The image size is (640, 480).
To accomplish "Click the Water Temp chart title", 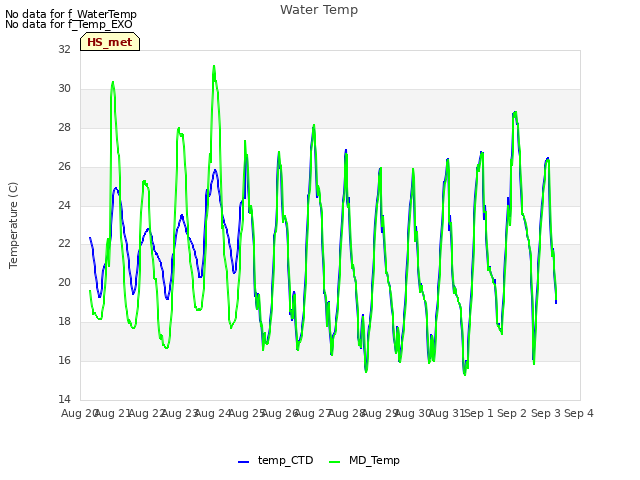I will click(319, 10).
